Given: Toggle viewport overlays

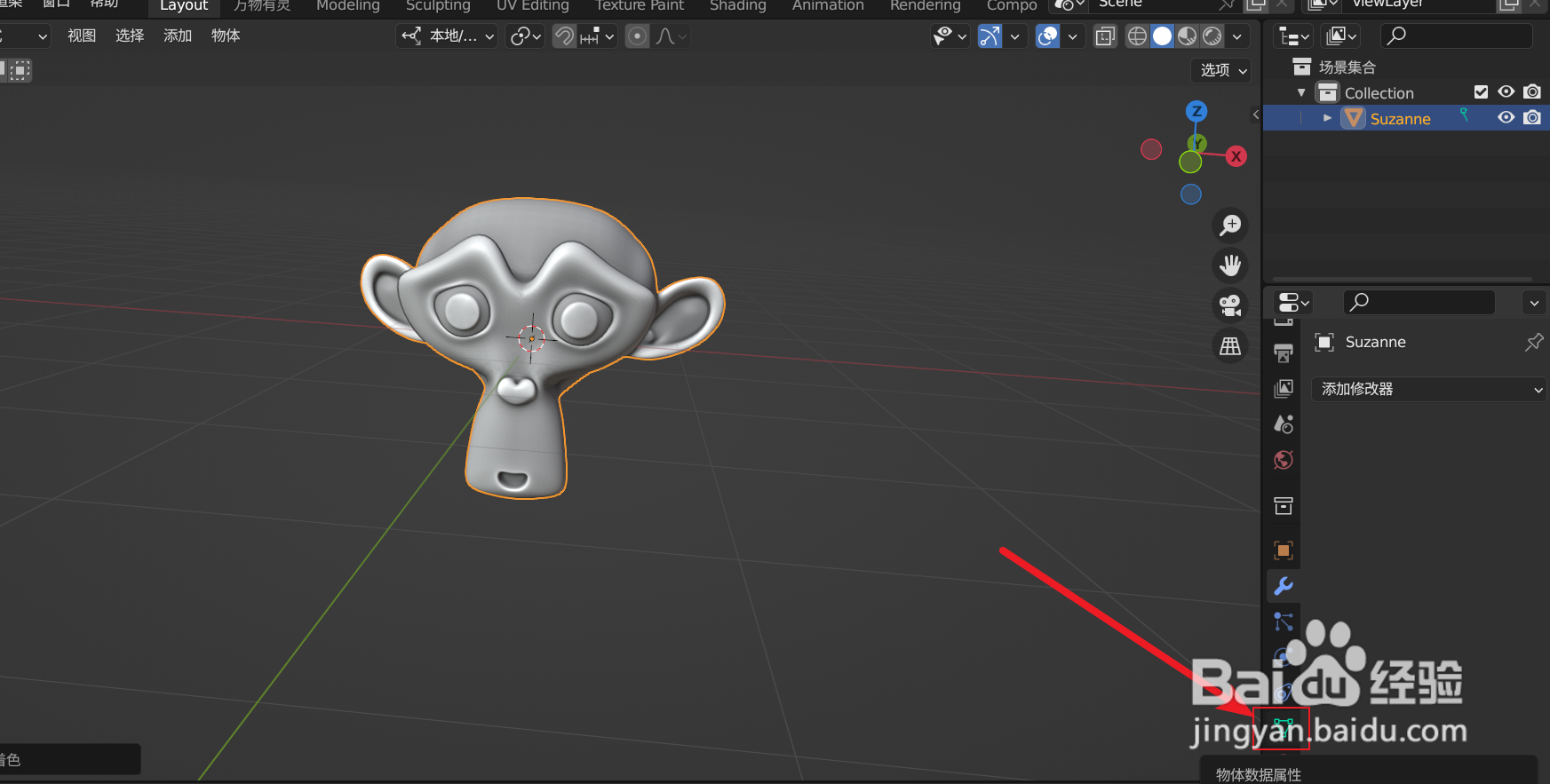Looking at the screenshot, I should (x=1048, y=36).
